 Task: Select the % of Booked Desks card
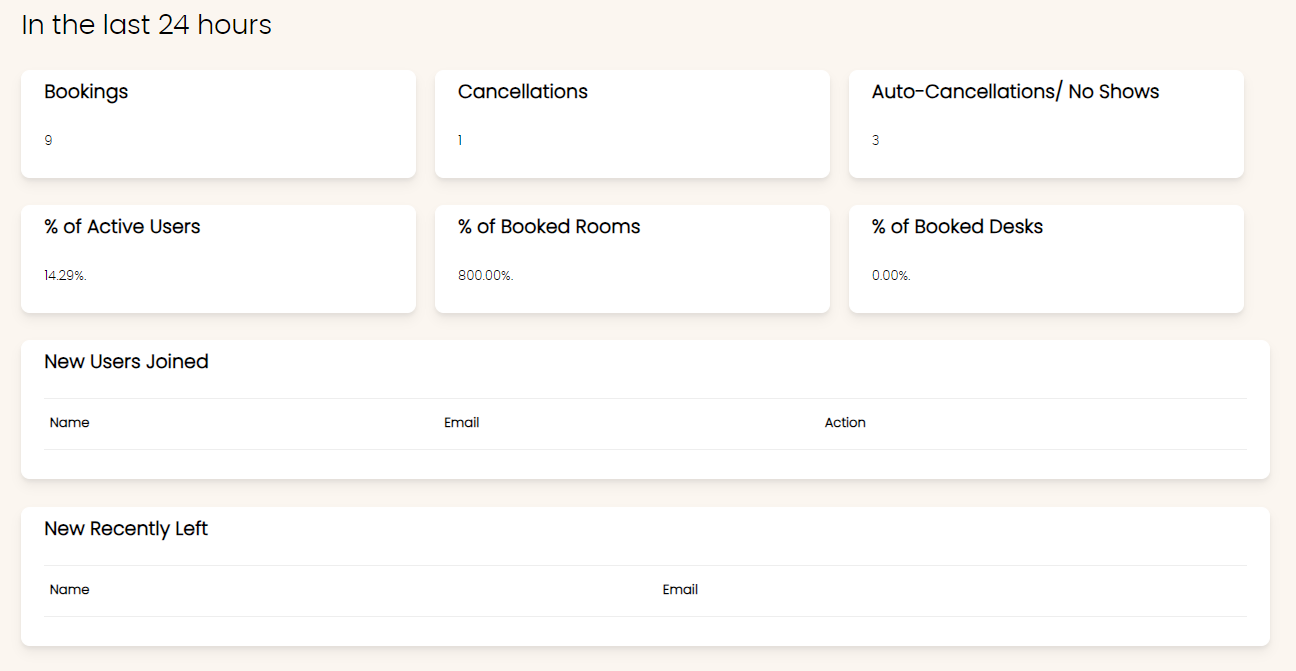[x=1046, y=259]
